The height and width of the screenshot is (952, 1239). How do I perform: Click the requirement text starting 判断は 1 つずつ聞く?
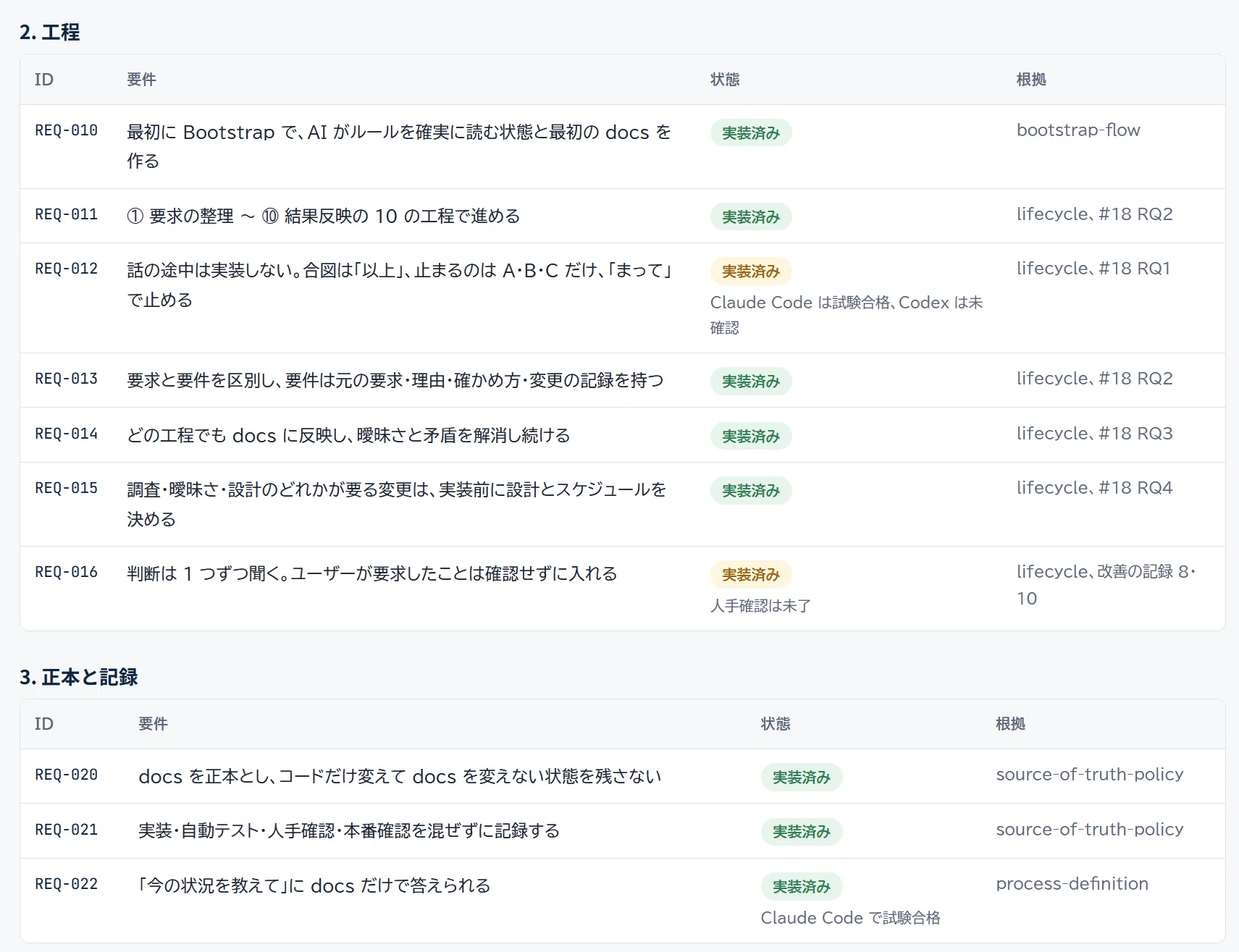(x=372, y=574)
